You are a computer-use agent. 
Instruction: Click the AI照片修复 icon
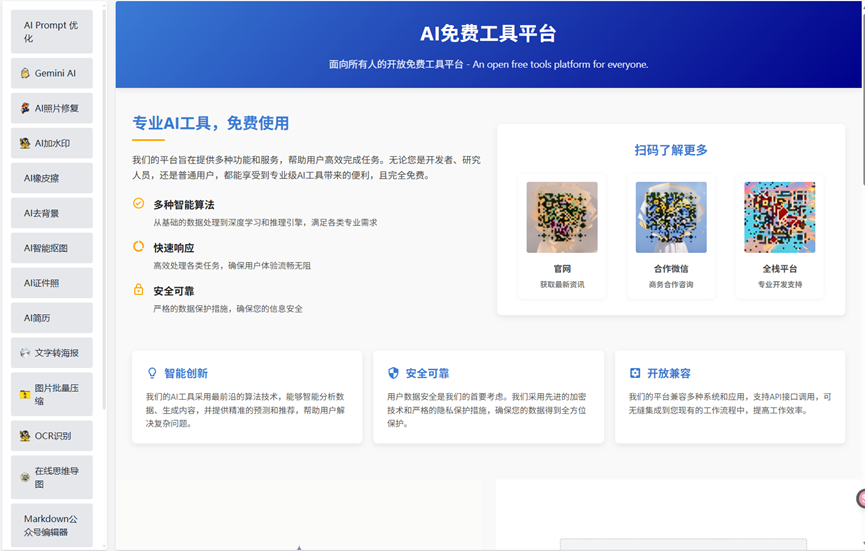pyautogui.click(x=25, y=108)
